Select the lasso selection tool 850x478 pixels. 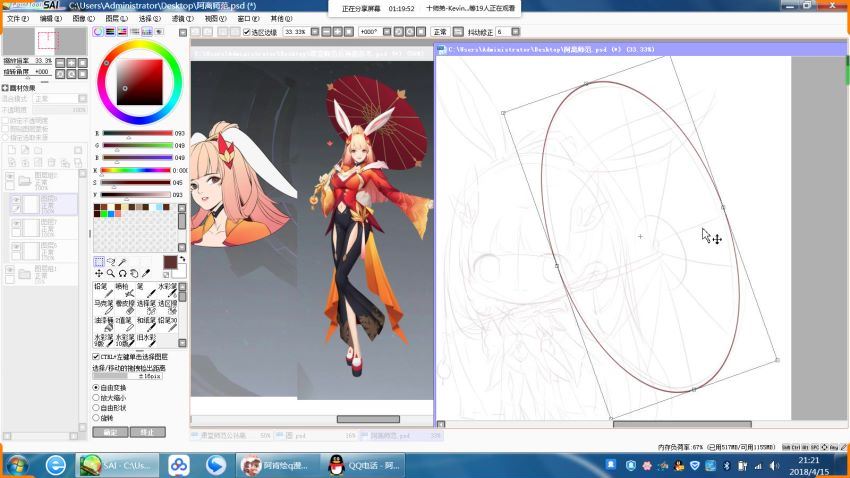[111, 262]
